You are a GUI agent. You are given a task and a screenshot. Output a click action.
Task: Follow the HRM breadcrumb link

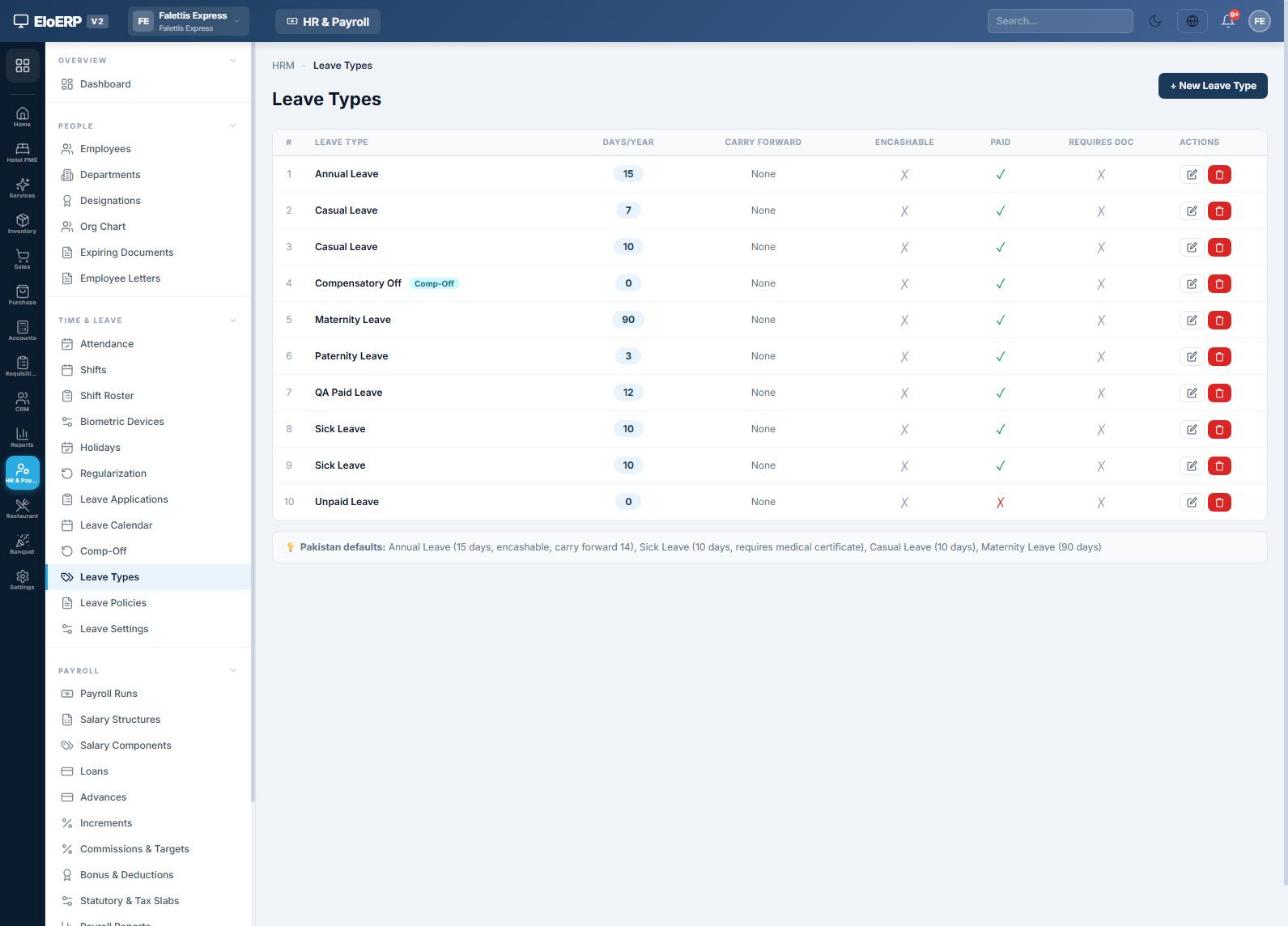point(283,66)
